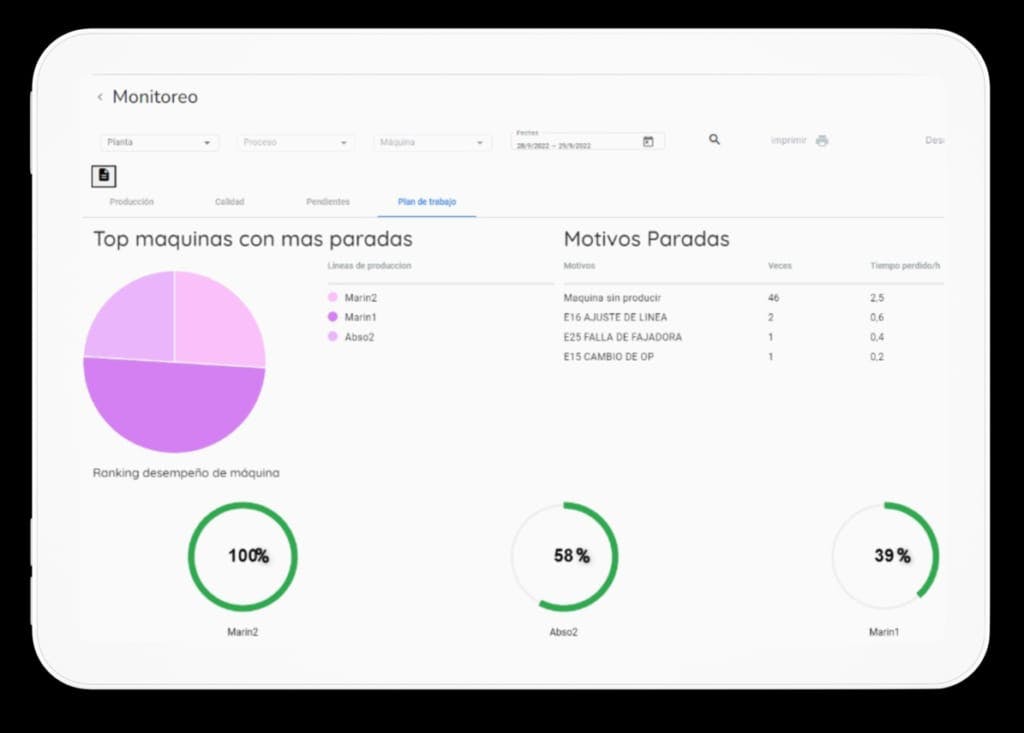1024x733 pixels.
Task: Switch to the Calidad tab
Action: (230, 202)
